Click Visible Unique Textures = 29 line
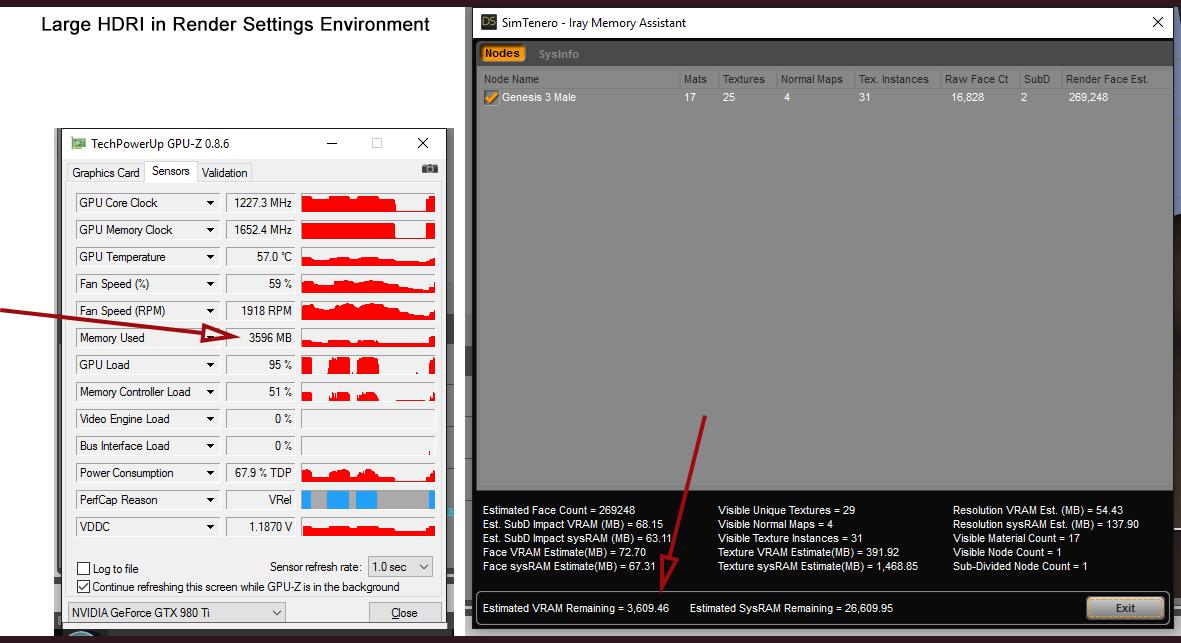 [x=786, y=510]
